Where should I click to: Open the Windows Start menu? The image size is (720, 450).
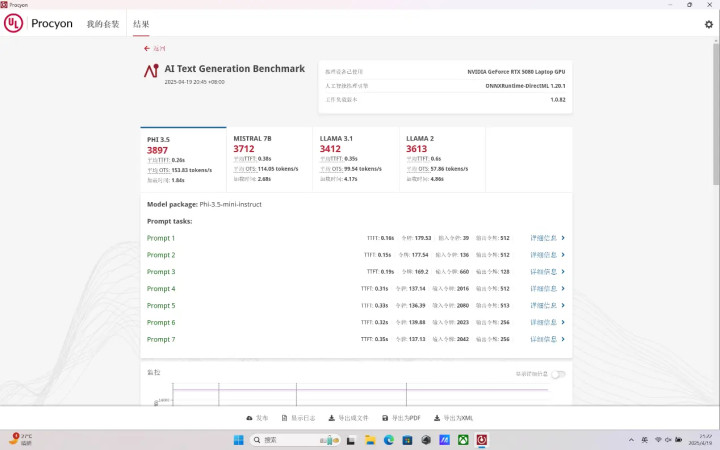(x=239, y=440)
